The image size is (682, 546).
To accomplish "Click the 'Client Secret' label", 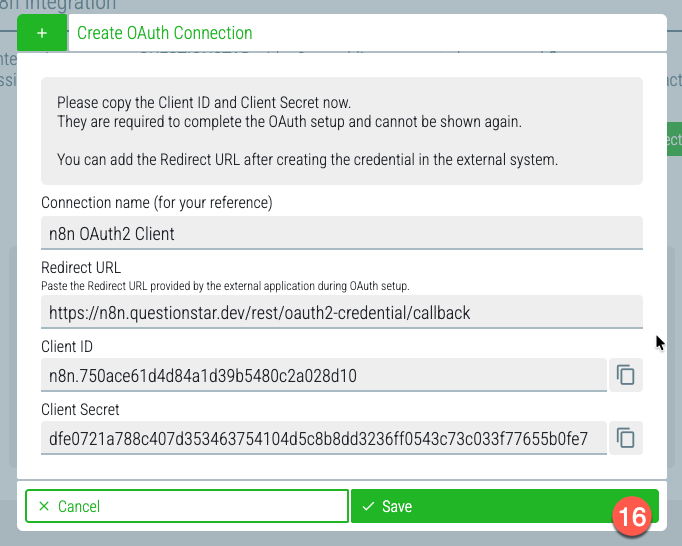I will tap(80, 409).
